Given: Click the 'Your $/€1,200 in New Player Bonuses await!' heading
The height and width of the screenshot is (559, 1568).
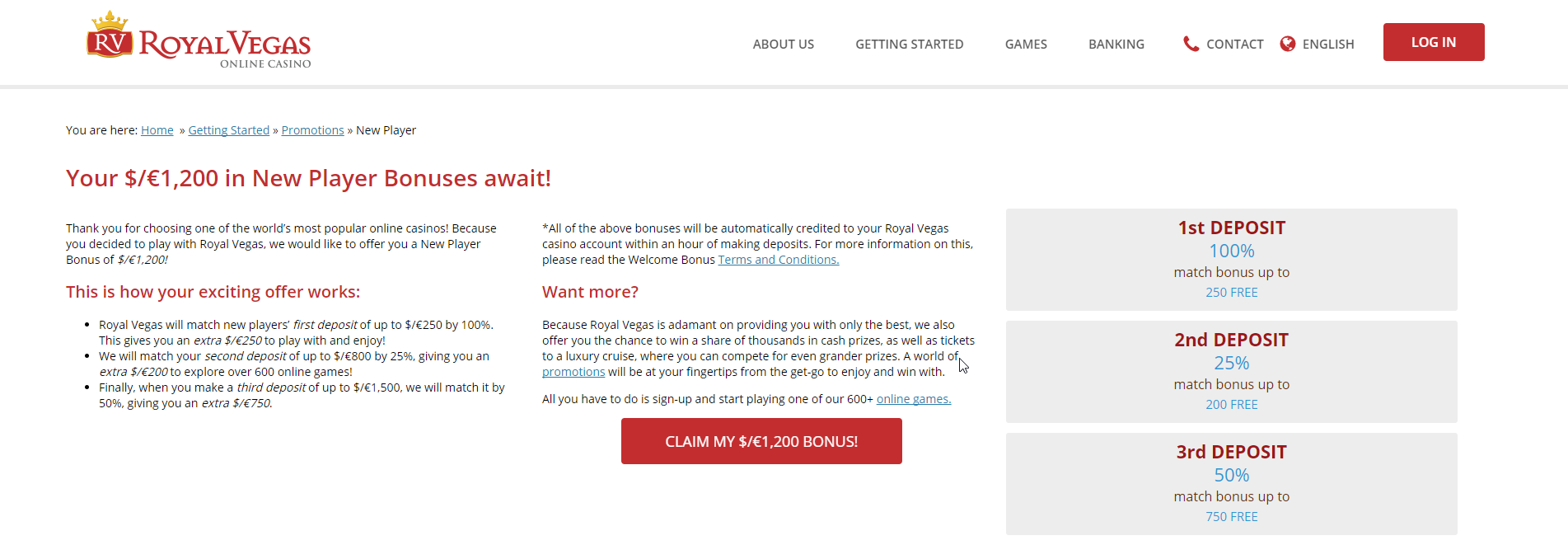Looking at the screenshot, I should click(x=308, y=178).
